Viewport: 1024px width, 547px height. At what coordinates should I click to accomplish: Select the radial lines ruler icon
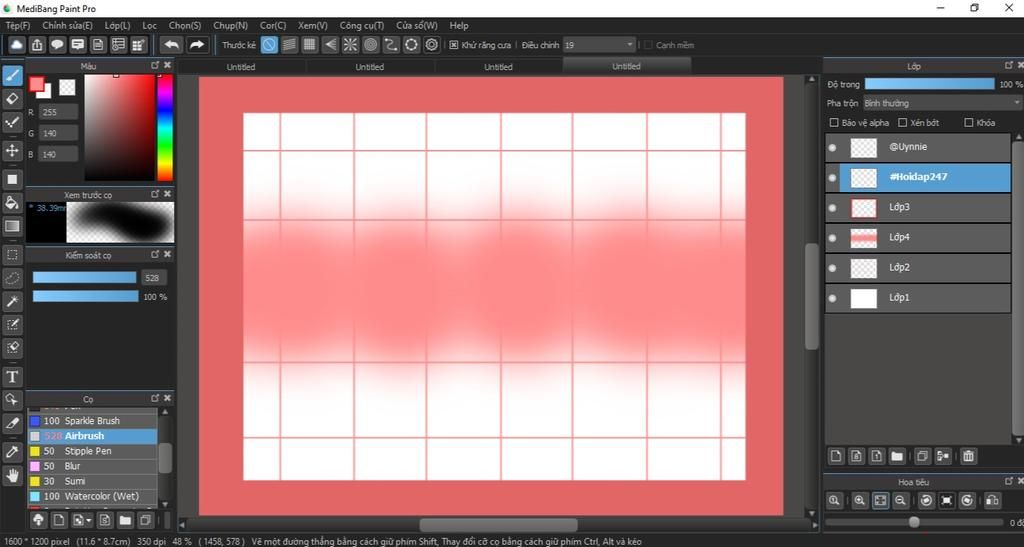coord(351,44)
